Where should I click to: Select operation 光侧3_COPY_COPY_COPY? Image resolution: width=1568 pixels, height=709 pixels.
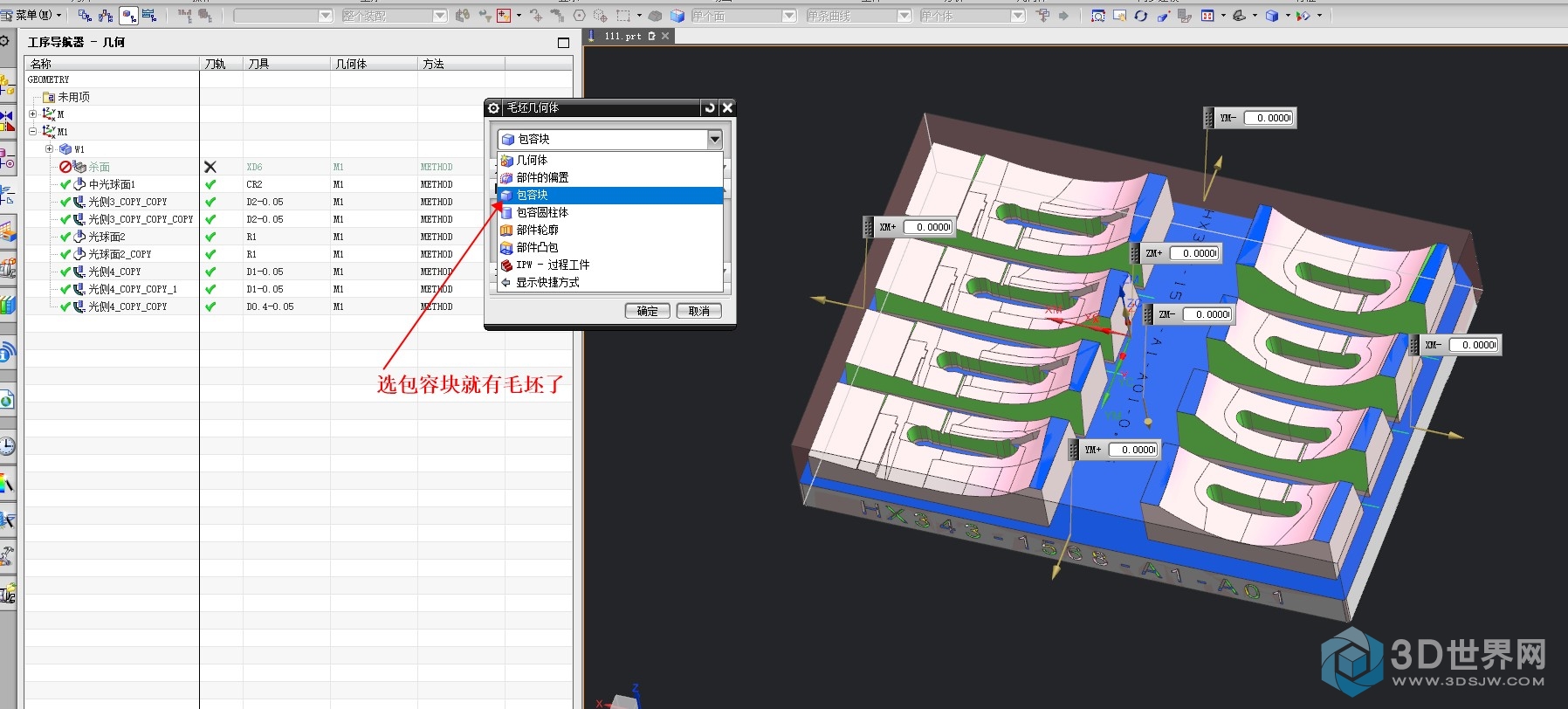(141, 219)
